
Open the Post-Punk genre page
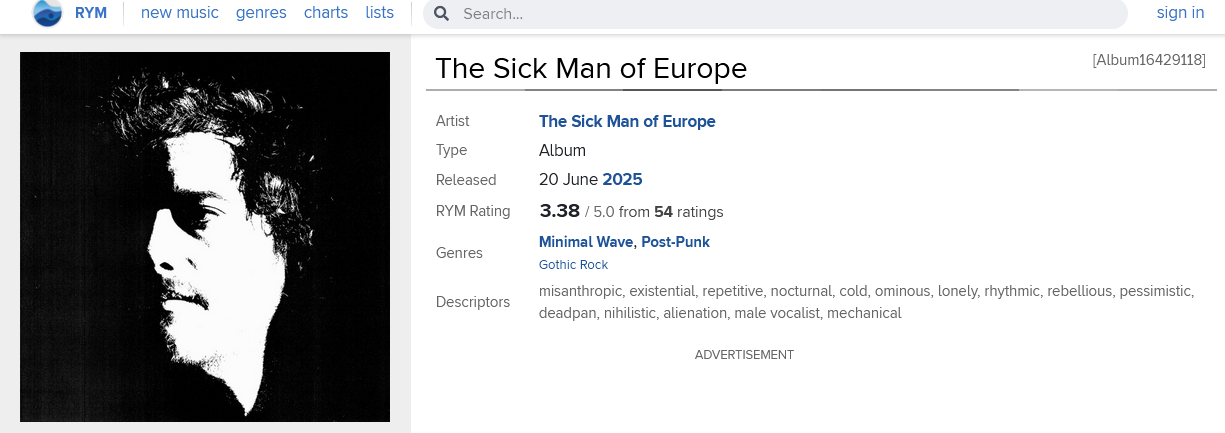click(676, 242)
